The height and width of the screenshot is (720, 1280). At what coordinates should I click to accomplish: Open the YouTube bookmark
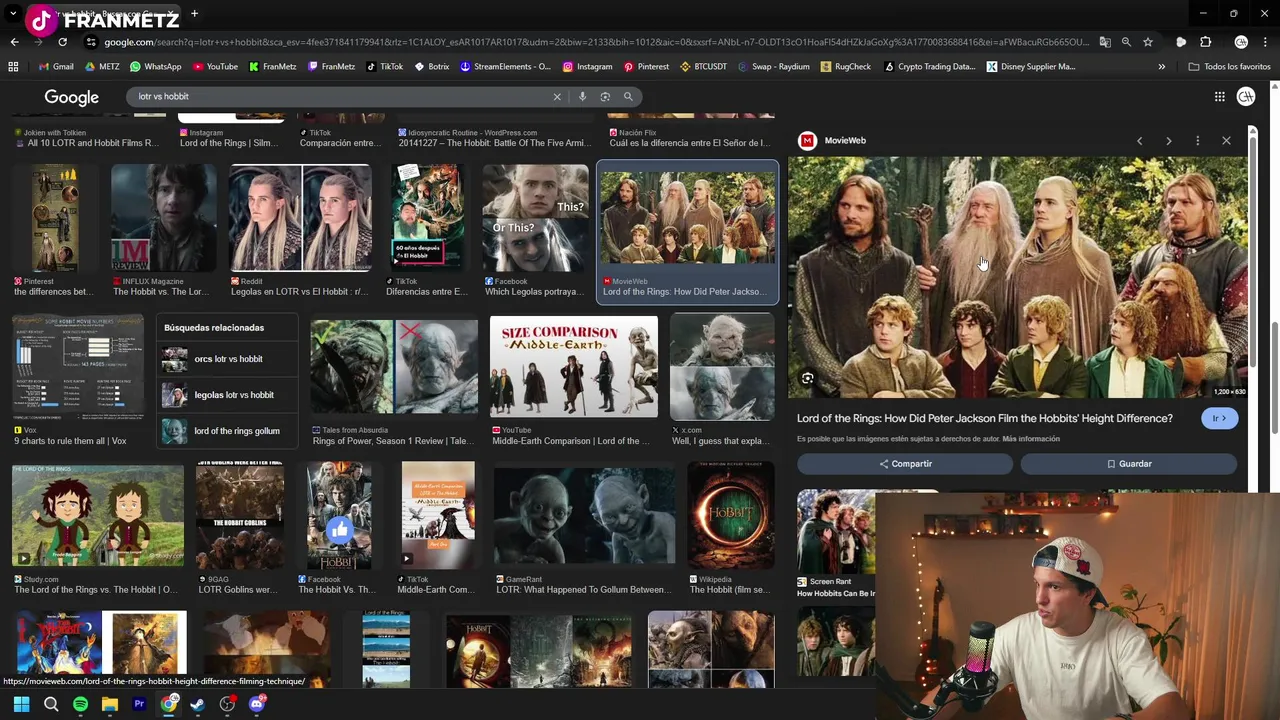click(x=215, y=67)
